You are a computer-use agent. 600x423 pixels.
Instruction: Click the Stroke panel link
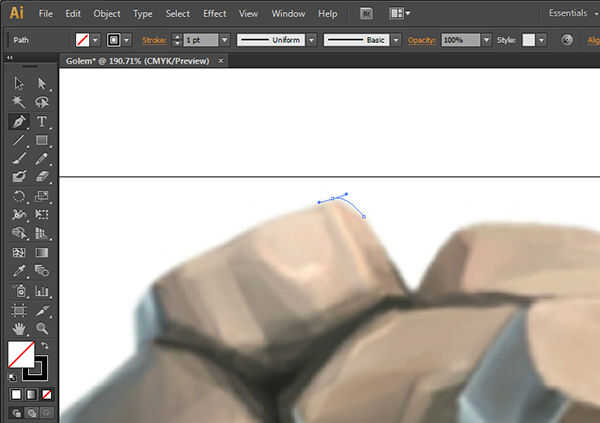click(x=155, y=40)
